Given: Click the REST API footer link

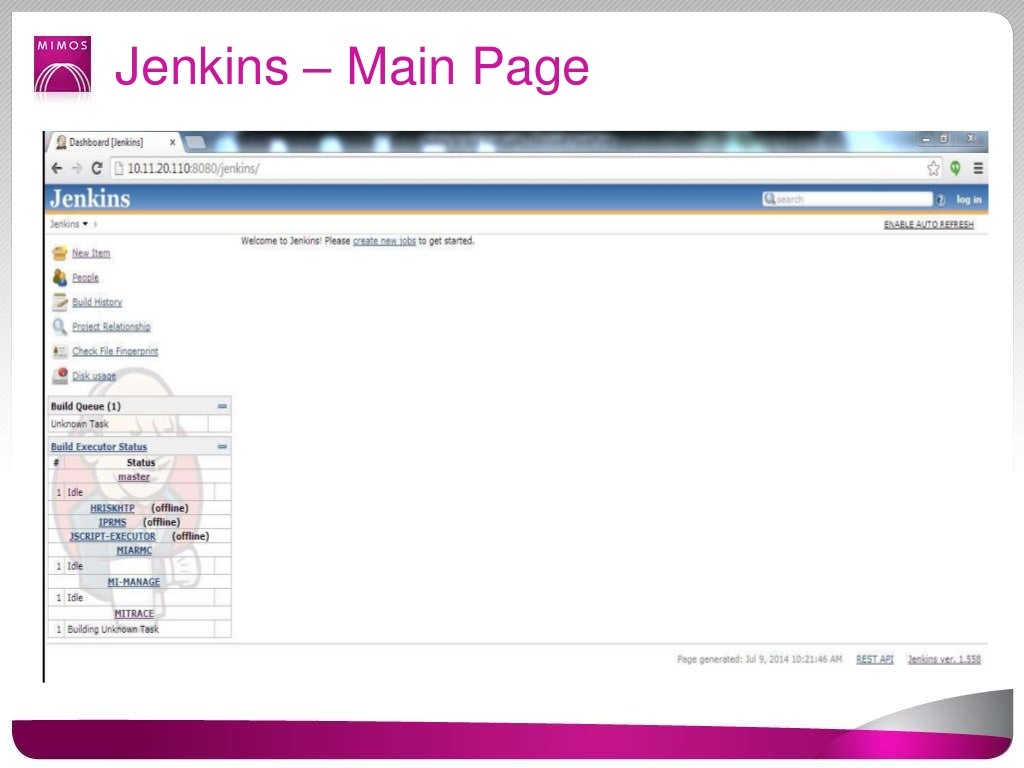Looking at the screenshot, I should [874, 660].
